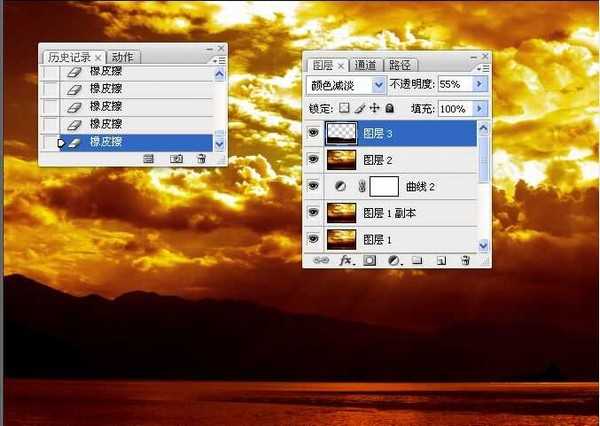The image size is (600, 426).
Task: Click the new layer icon
Action: (x=440, y=260)
